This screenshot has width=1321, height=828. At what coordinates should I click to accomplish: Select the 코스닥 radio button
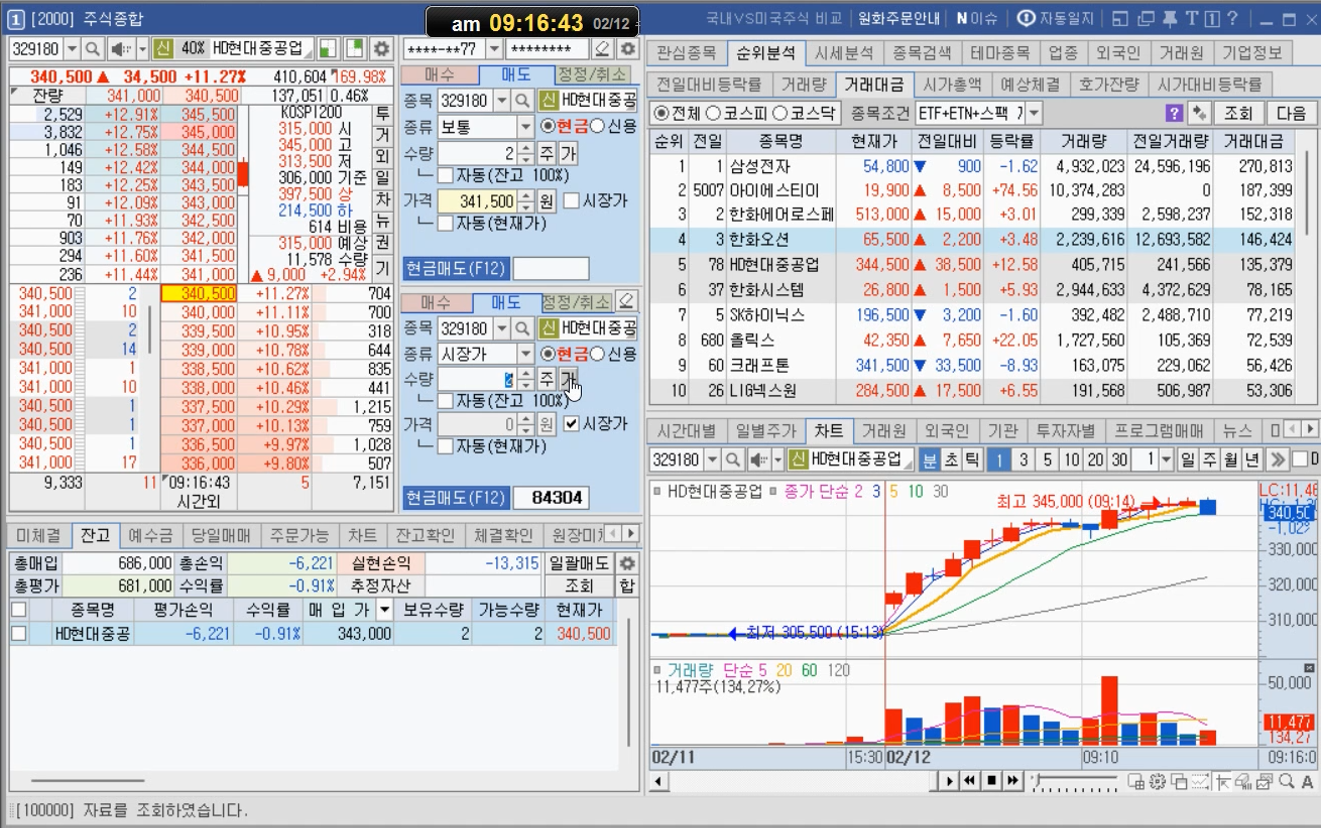[782, 113]
